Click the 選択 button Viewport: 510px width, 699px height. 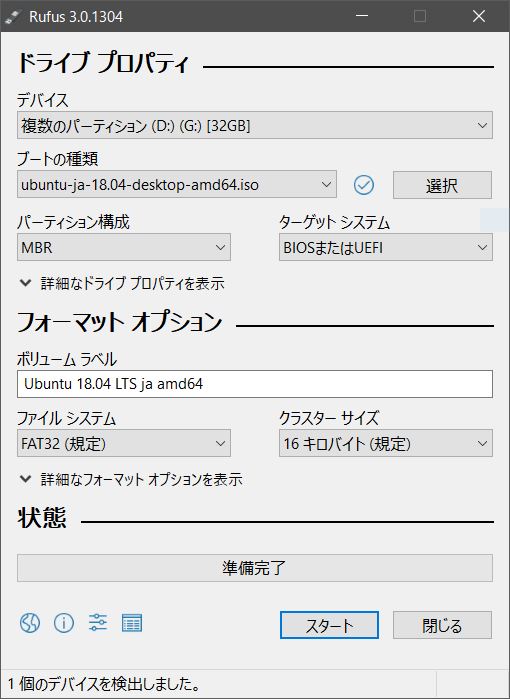coord(442,185)
